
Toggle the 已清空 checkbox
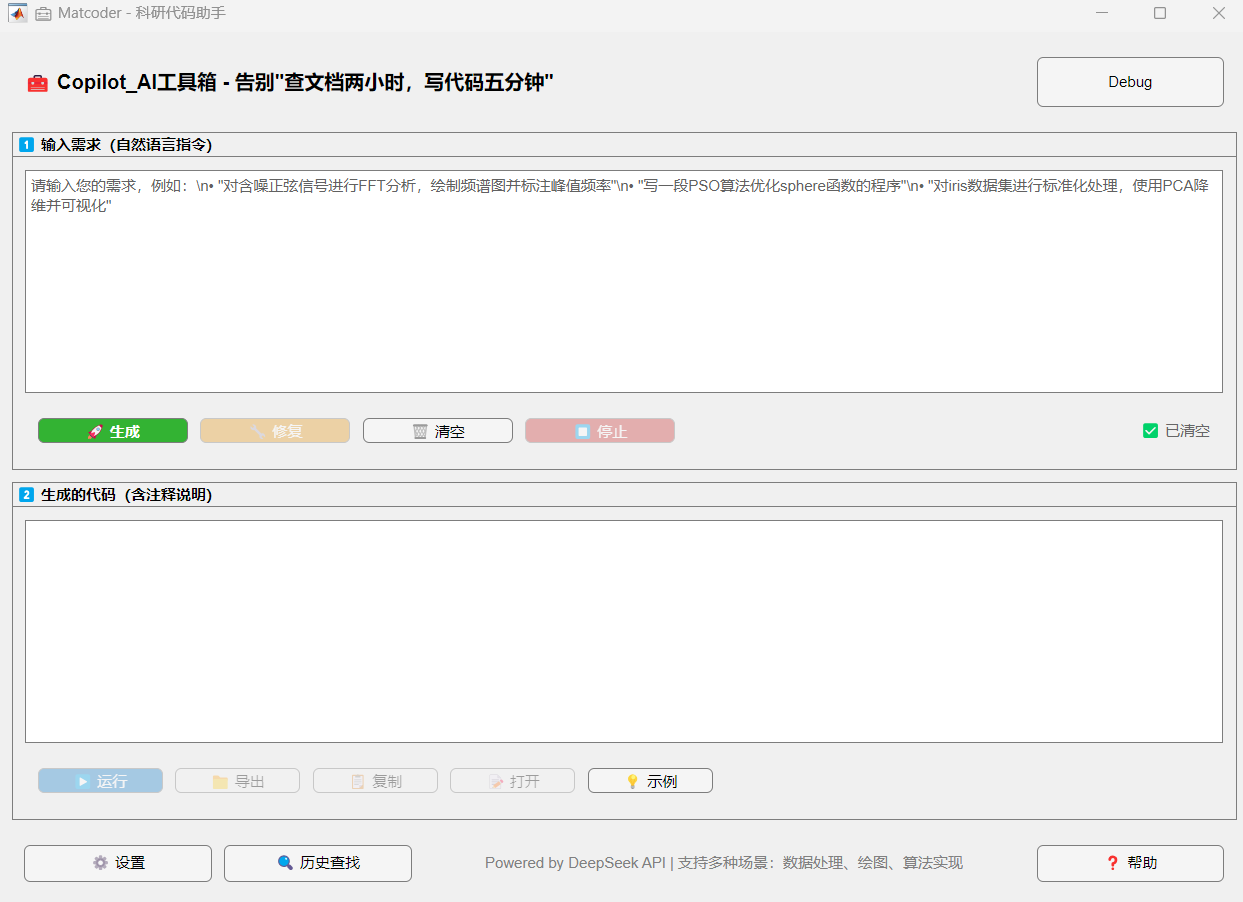click(1150, 431)
